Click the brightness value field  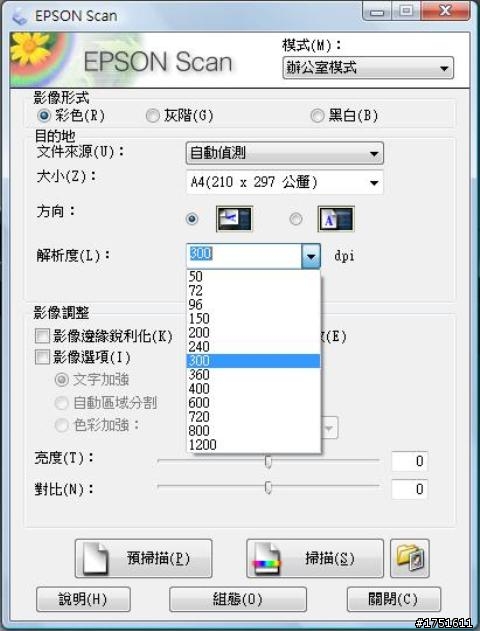pyautogui.click(x=410, y=461)
